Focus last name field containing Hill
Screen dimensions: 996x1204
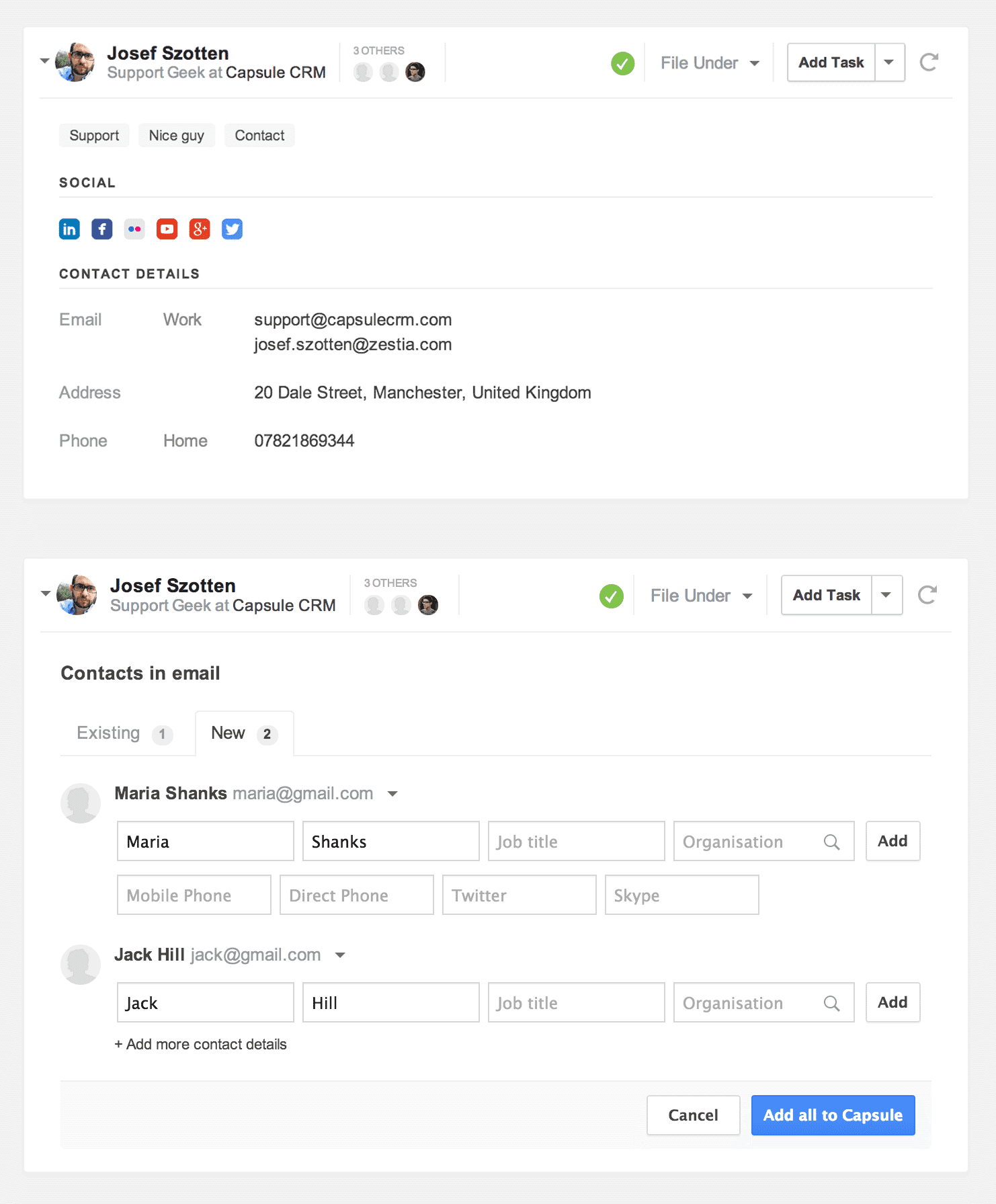[x=391, y=1002]
